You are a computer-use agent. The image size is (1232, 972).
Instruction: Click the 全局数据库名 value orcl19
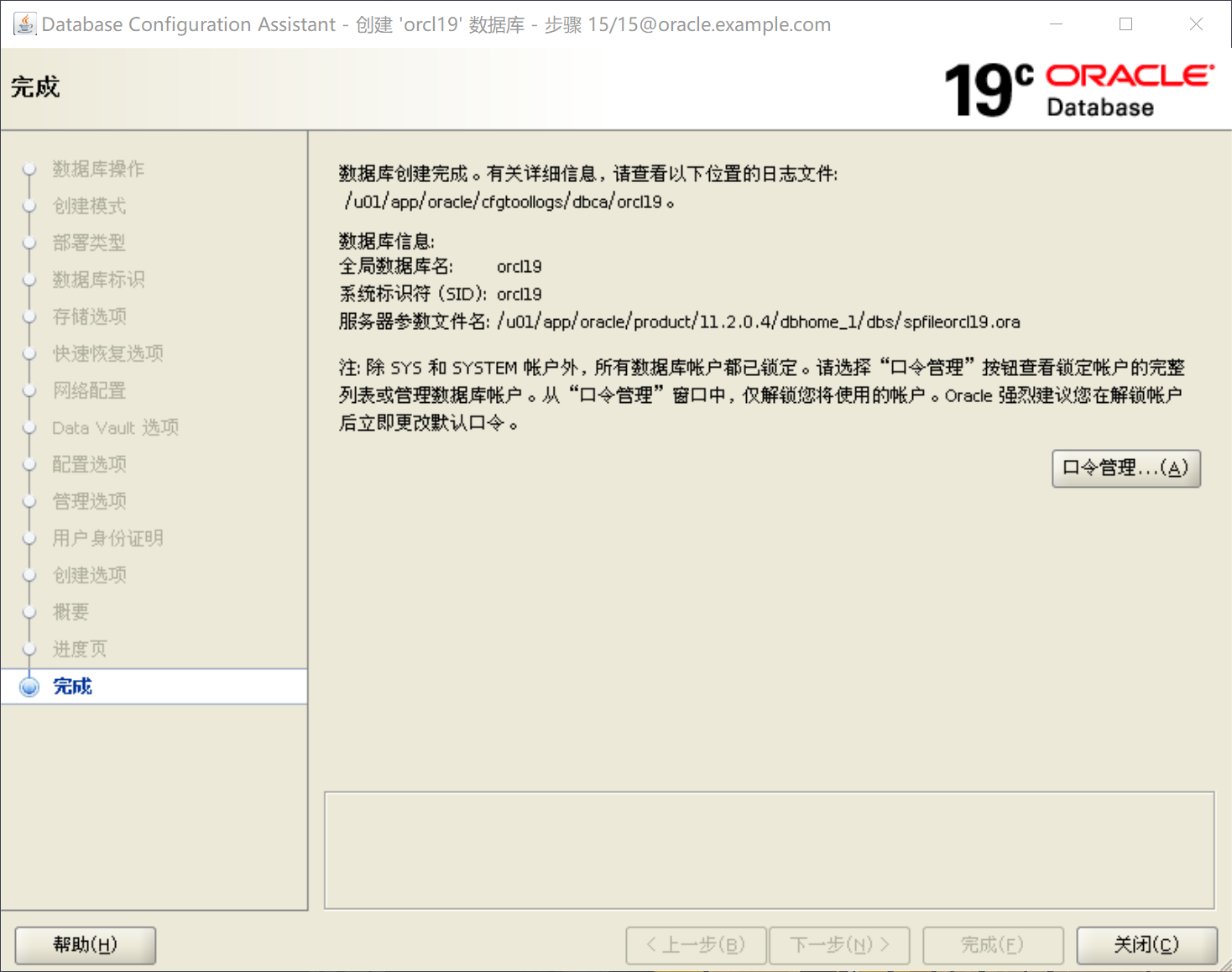click(519, 267)
